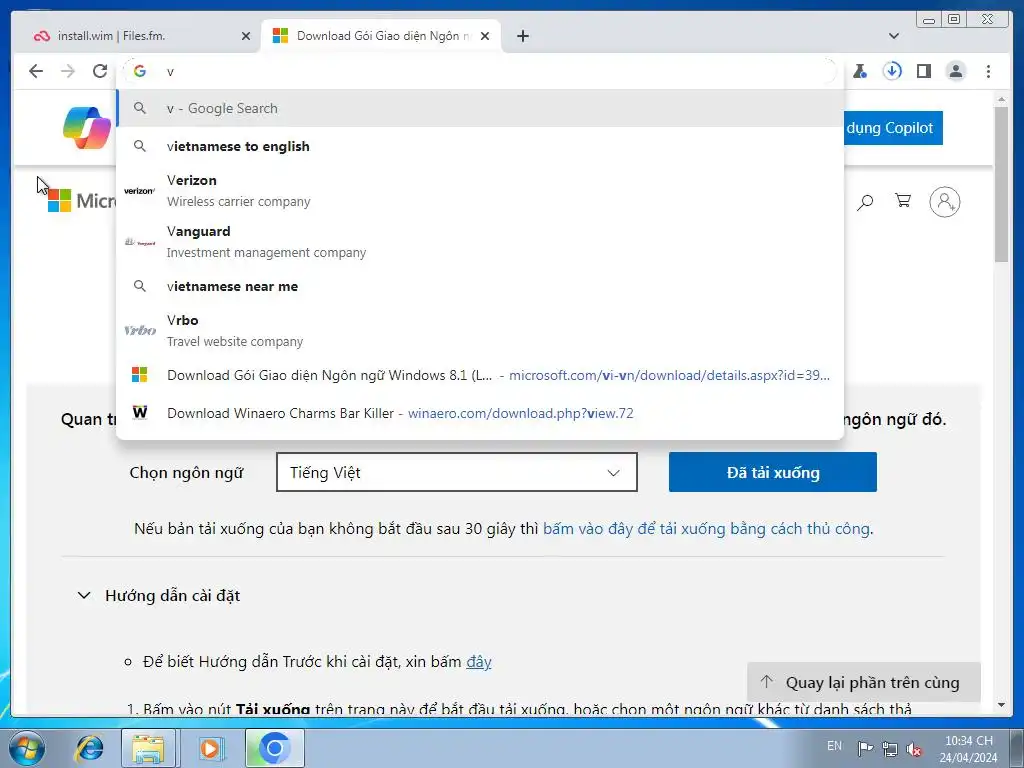
Task: Click the manual download link
Action: coord(707,528)
